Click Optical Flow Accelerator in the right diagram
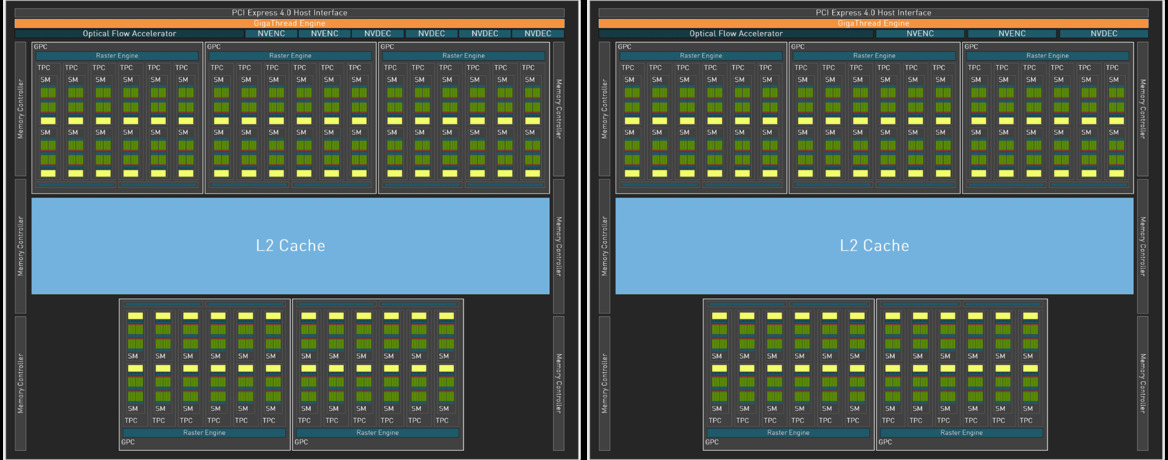 pos(736,33)
